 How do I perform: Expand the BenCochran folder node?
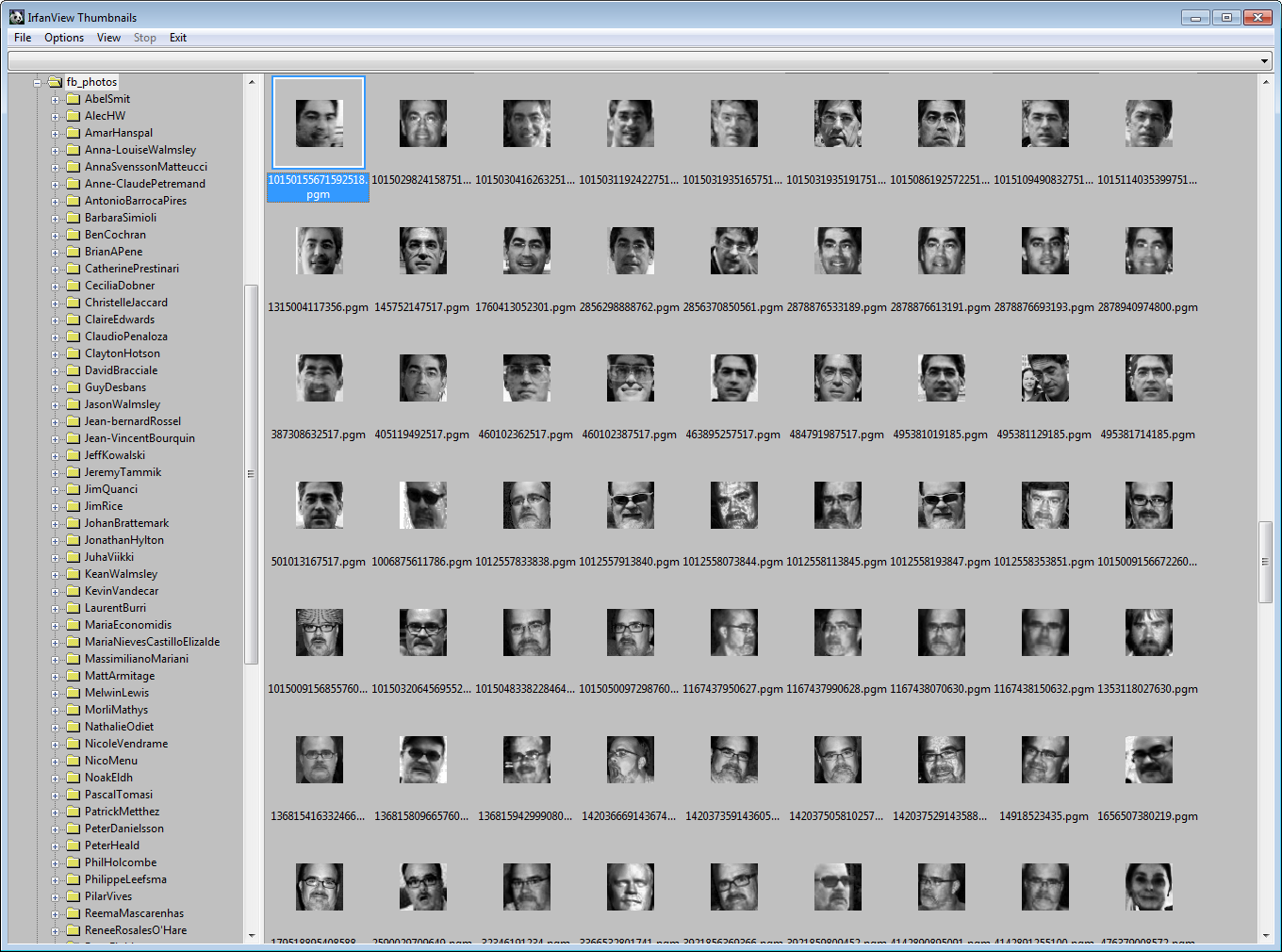click(55, 236)
